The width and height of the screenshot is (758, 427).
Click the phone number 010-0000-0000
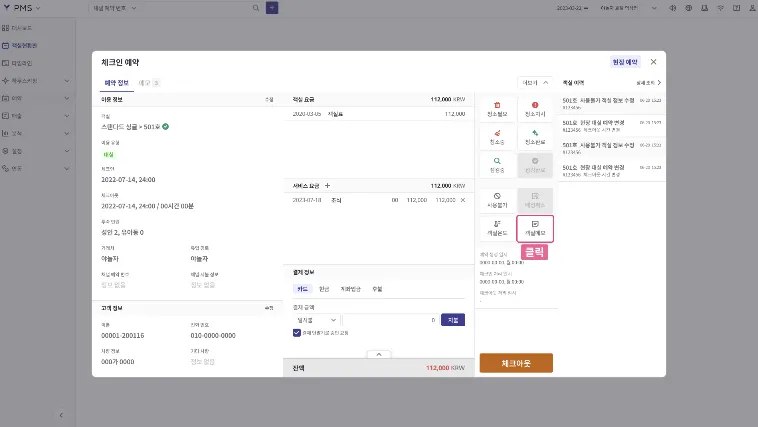click(213, 336)
